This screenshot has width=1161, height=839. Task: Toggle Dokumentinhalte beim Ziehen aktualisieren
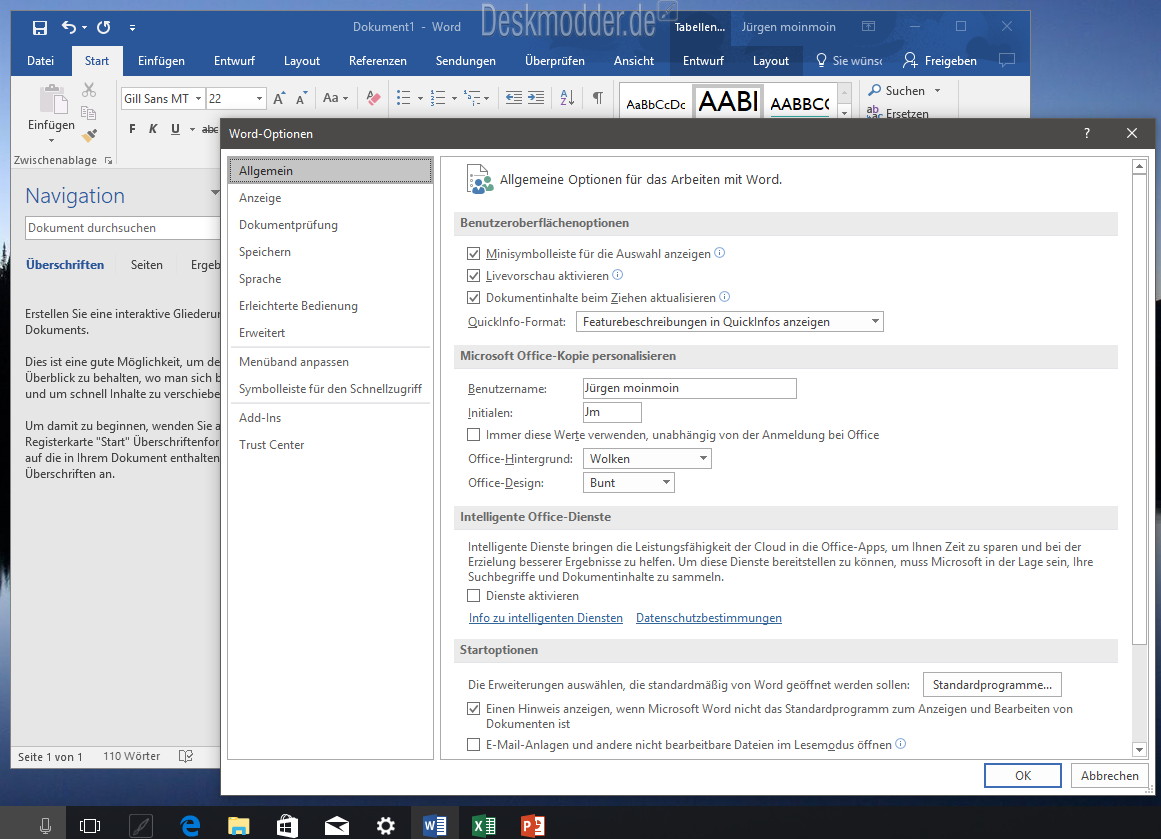click(474, 298)
